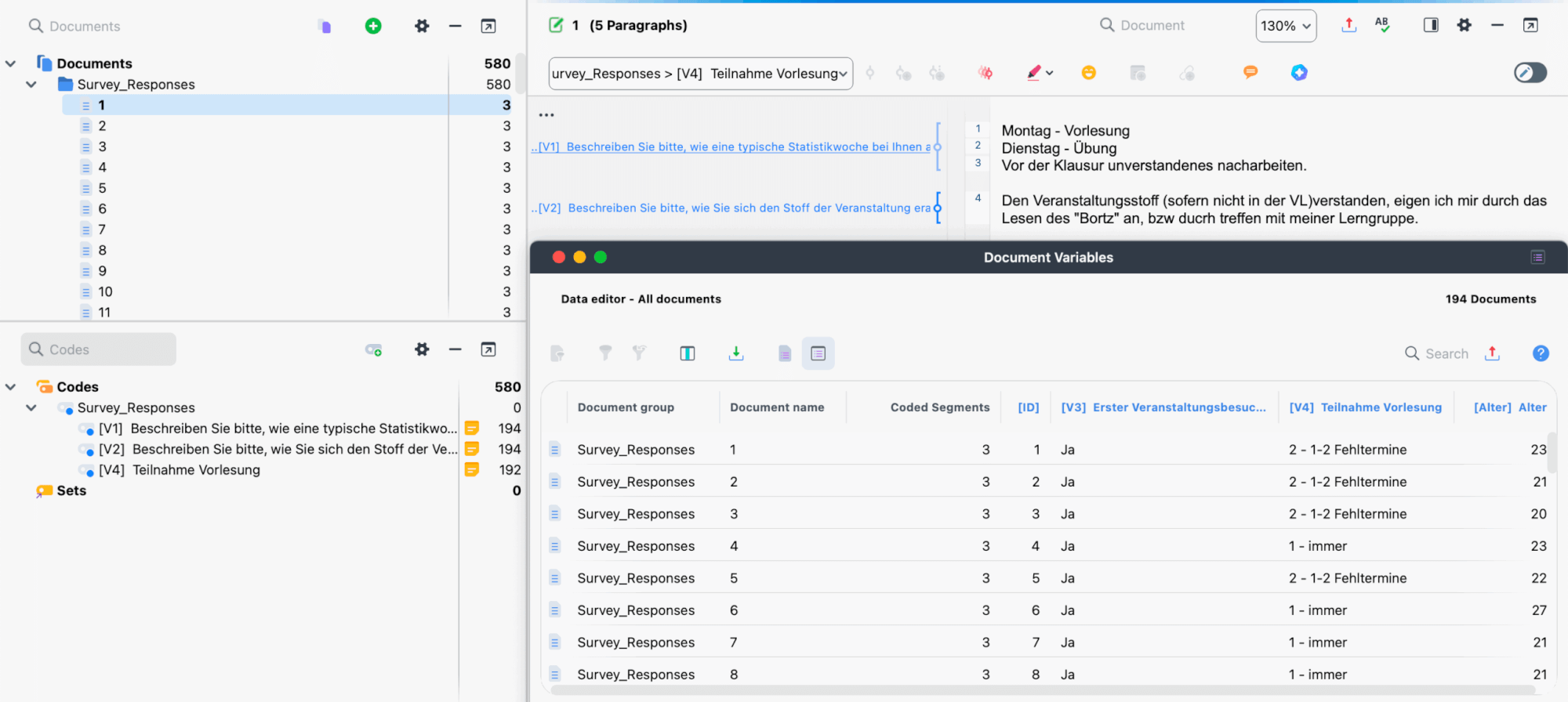Sort by Coded Segments column header
Image resolution: width=1568 pixels, height=702 pixels.
[x=940, y=407]
